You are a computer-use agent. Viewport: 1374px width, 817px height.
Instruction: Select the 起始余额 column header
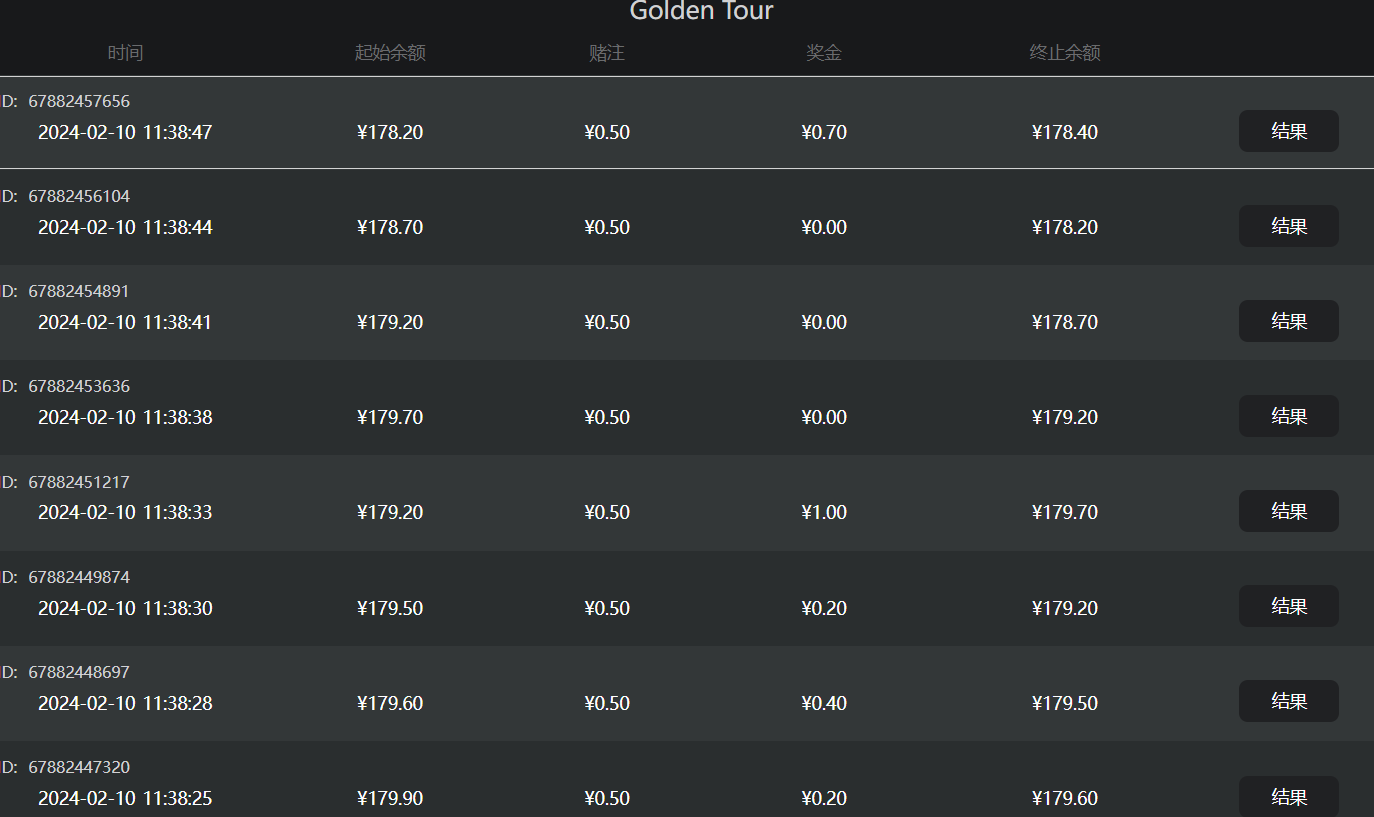pos(390,53)
